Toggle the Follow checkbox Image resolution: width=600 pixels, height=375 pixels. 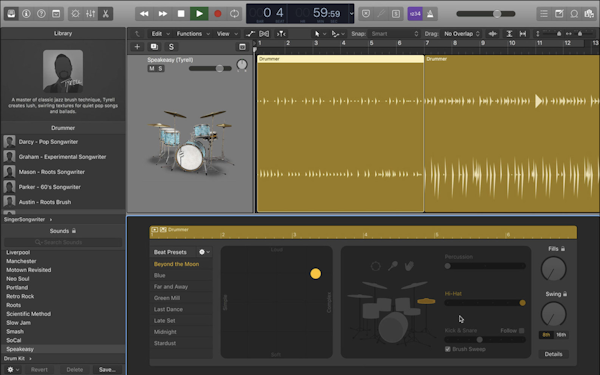click(x=522, y=331)
